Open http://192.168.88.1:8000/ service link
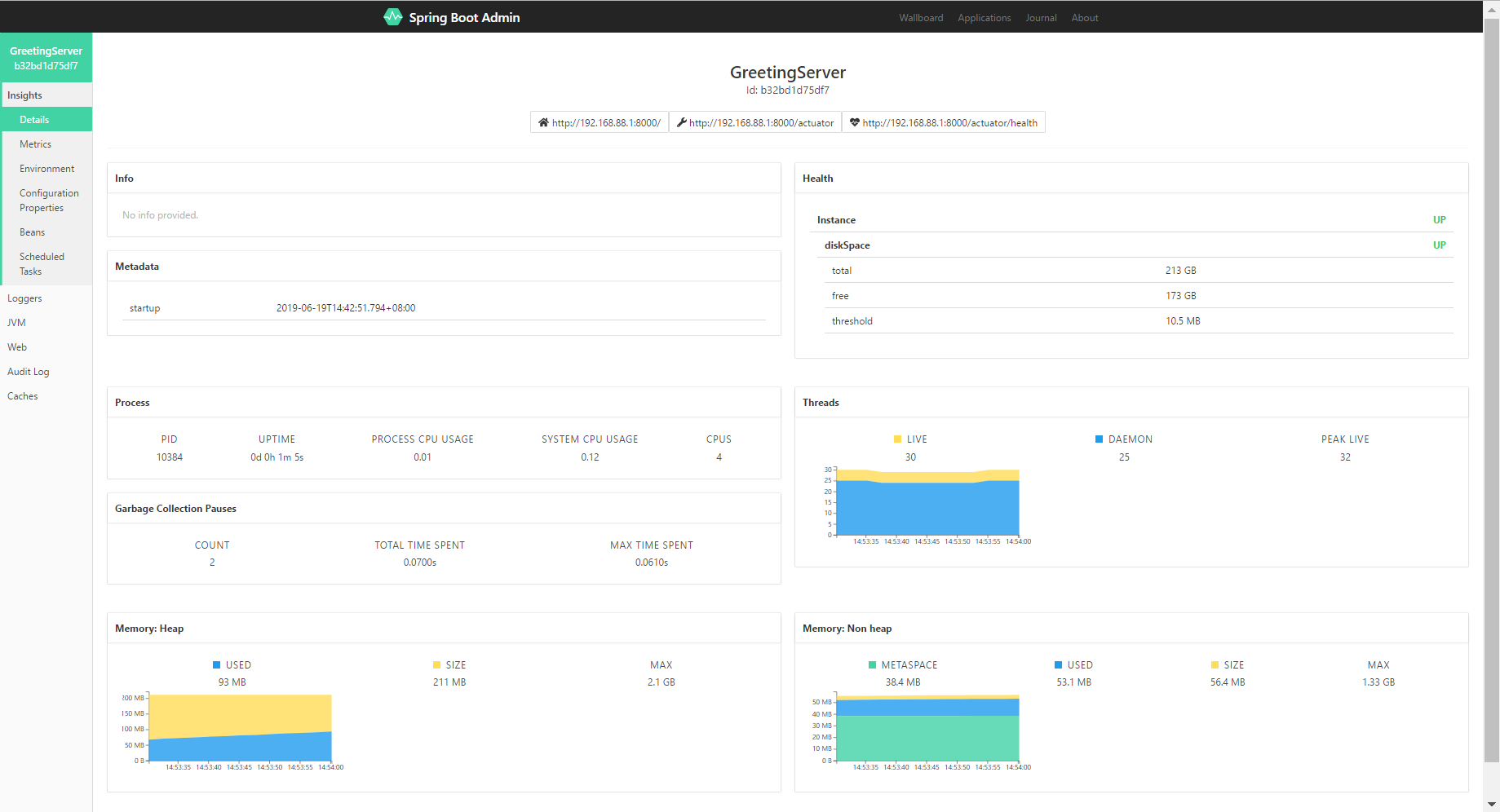 600,122
